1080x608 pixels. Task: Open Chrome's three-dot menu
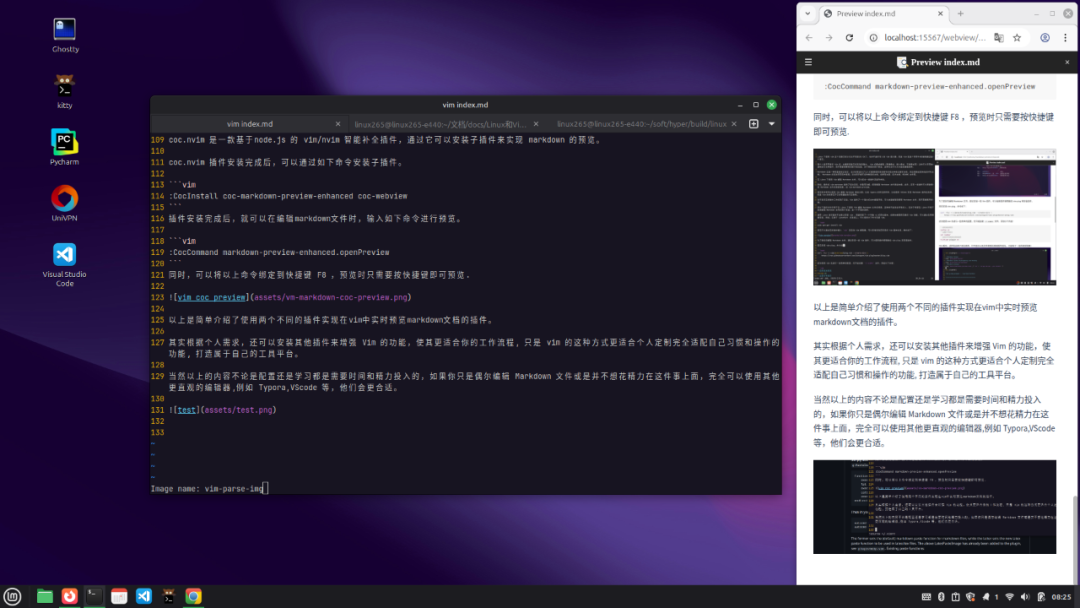1065,38
